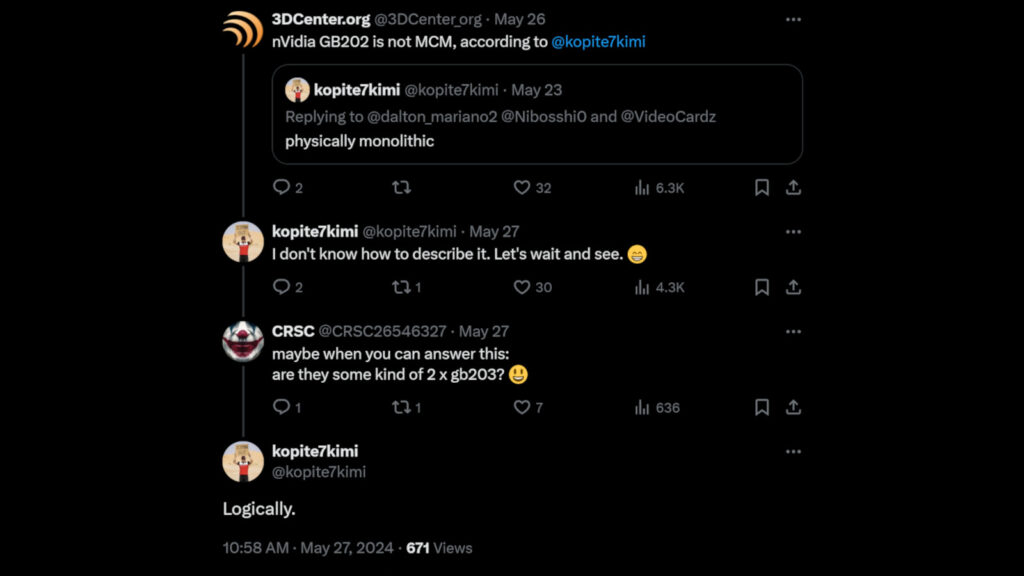Open more menu on "Logically." tweet
This screenshot has height=576, width=1024.
tap(793, 451)
